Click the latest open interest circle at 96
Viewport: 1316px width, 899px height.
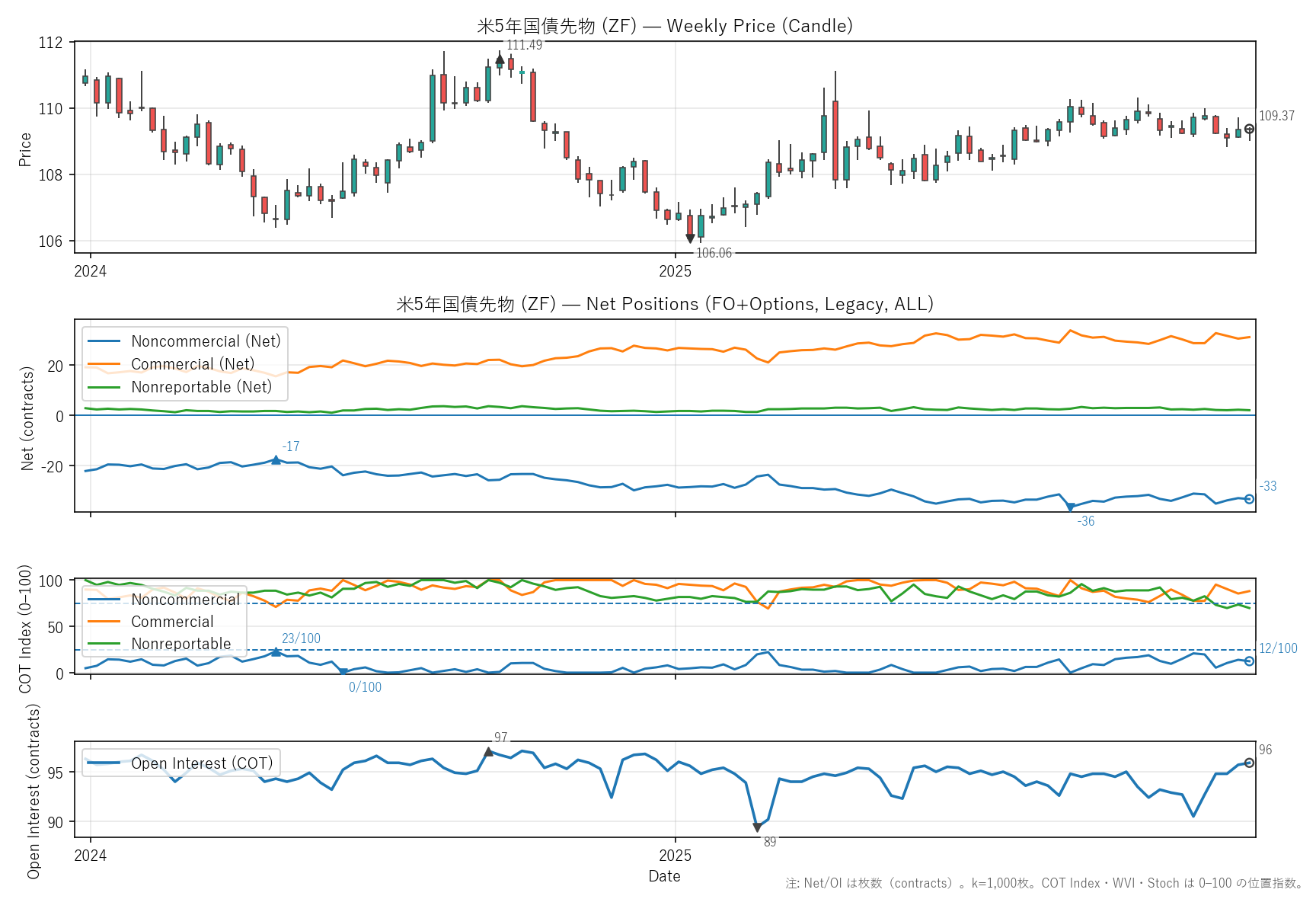point(1249,763)
